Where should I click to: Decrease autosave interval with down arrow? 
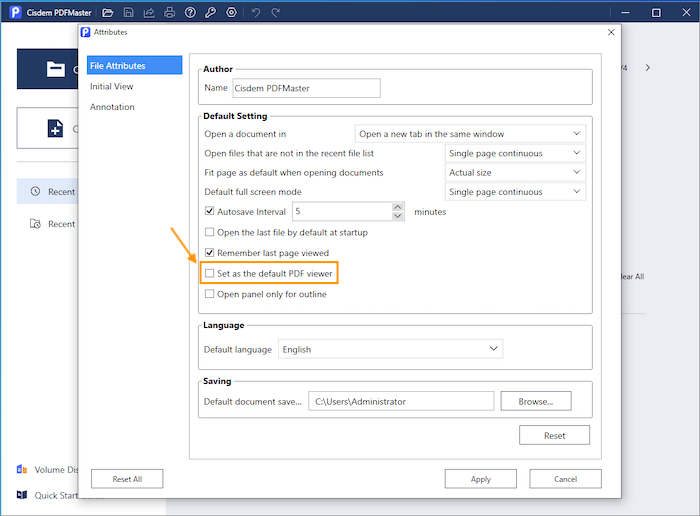point(398,216)
